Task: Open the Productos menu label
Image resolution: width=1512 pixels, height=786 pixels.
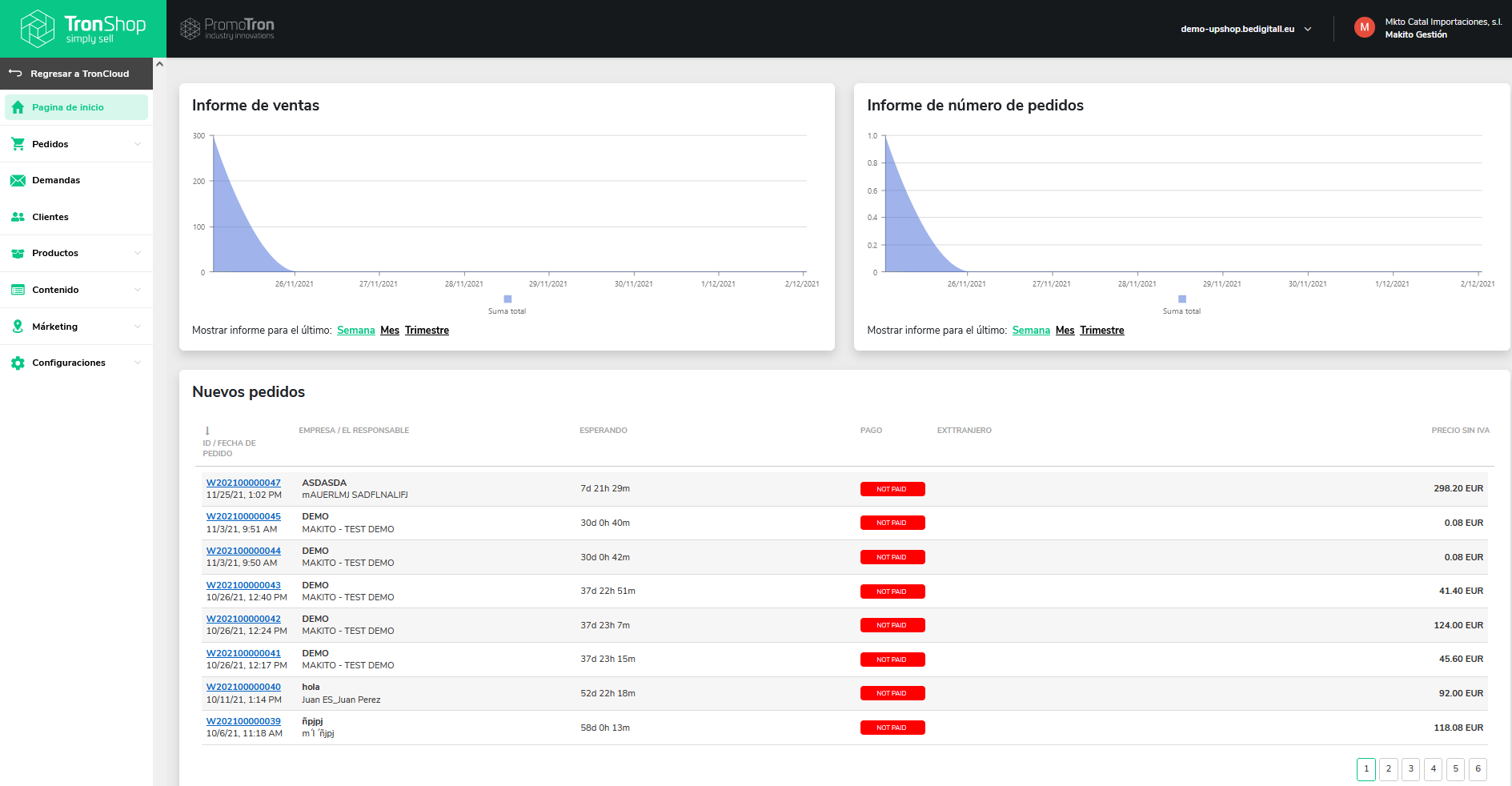Action: (55, 253)
